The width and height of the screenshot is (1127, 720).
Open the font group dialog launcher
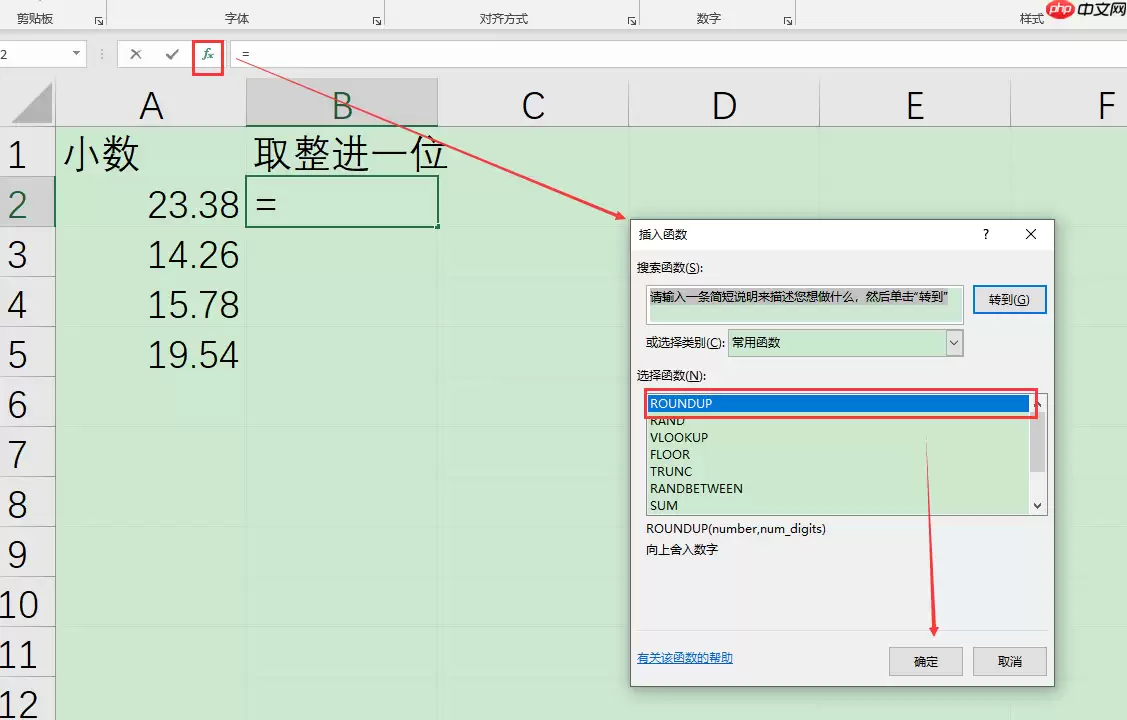tap(377, 21)
